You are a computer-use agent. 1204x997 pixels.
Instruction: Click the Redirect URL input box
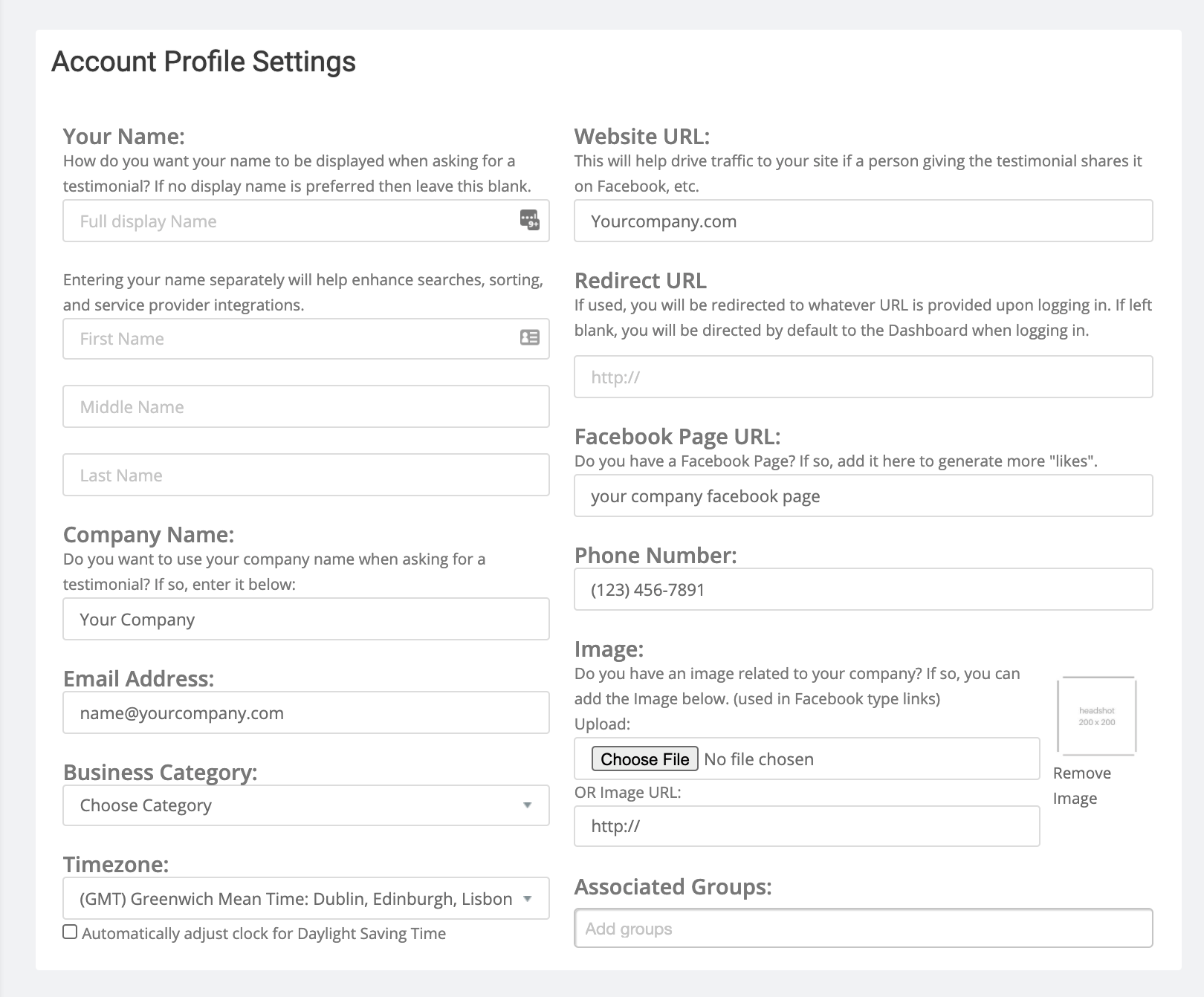(x=863, y=377)
